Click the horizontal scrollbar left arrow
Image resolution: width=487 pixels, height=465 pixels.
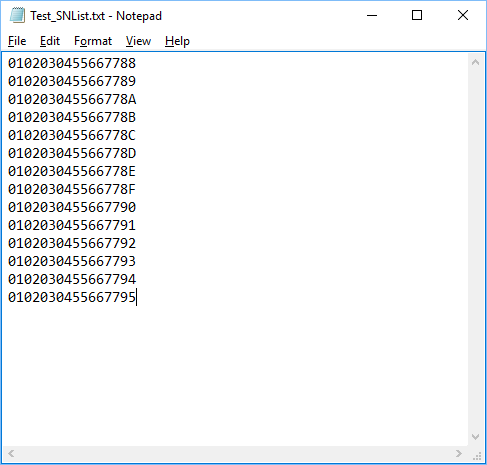pos(11,454)
